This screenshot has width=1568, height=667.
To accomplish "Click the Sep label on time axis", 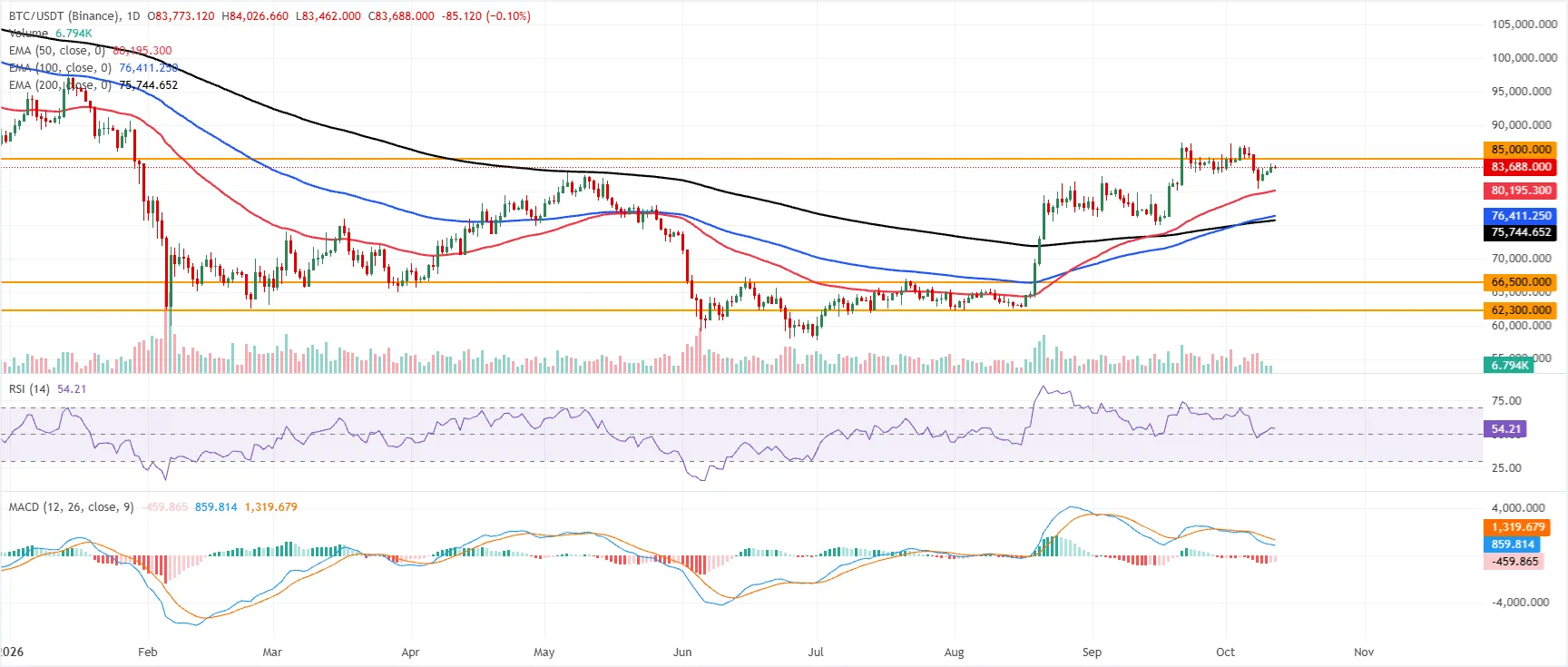I will coord(1092,652).
